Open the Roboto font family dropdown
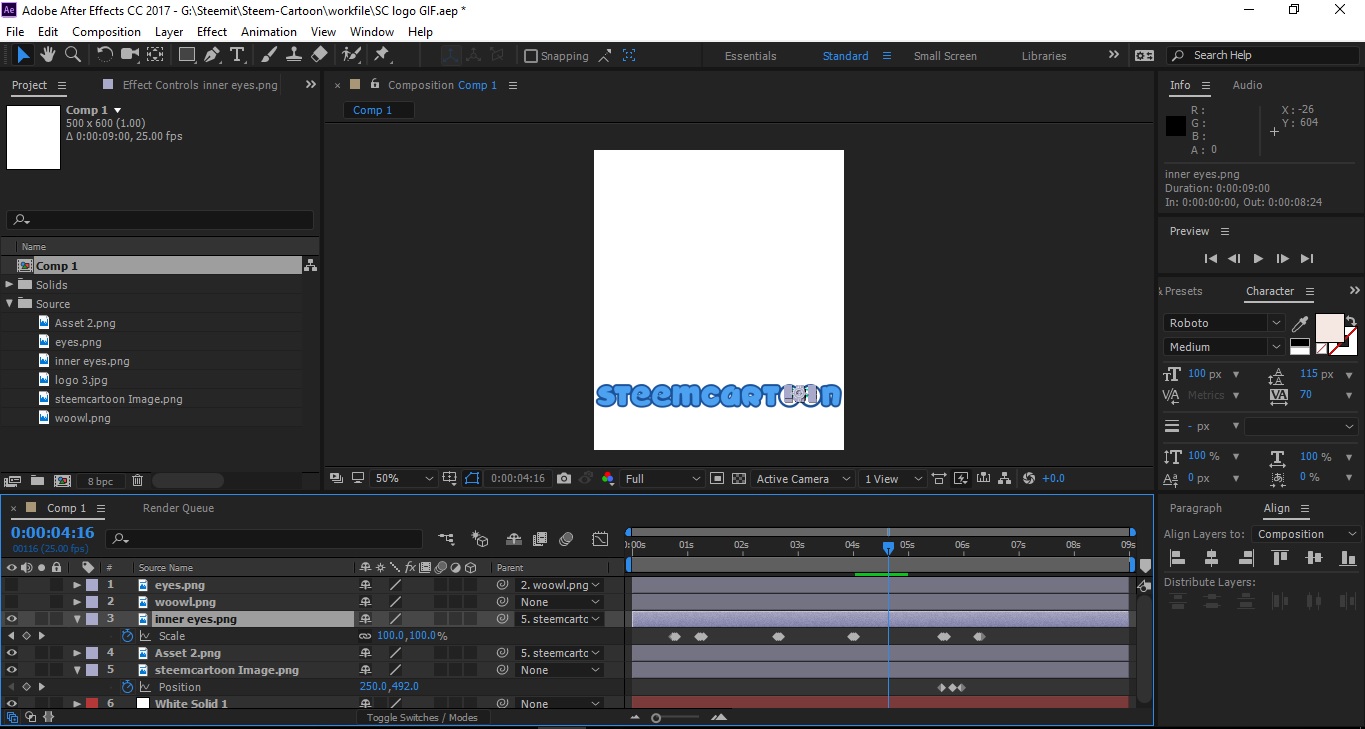This screenshot has height=729, width=1365. click(1224, 323)
